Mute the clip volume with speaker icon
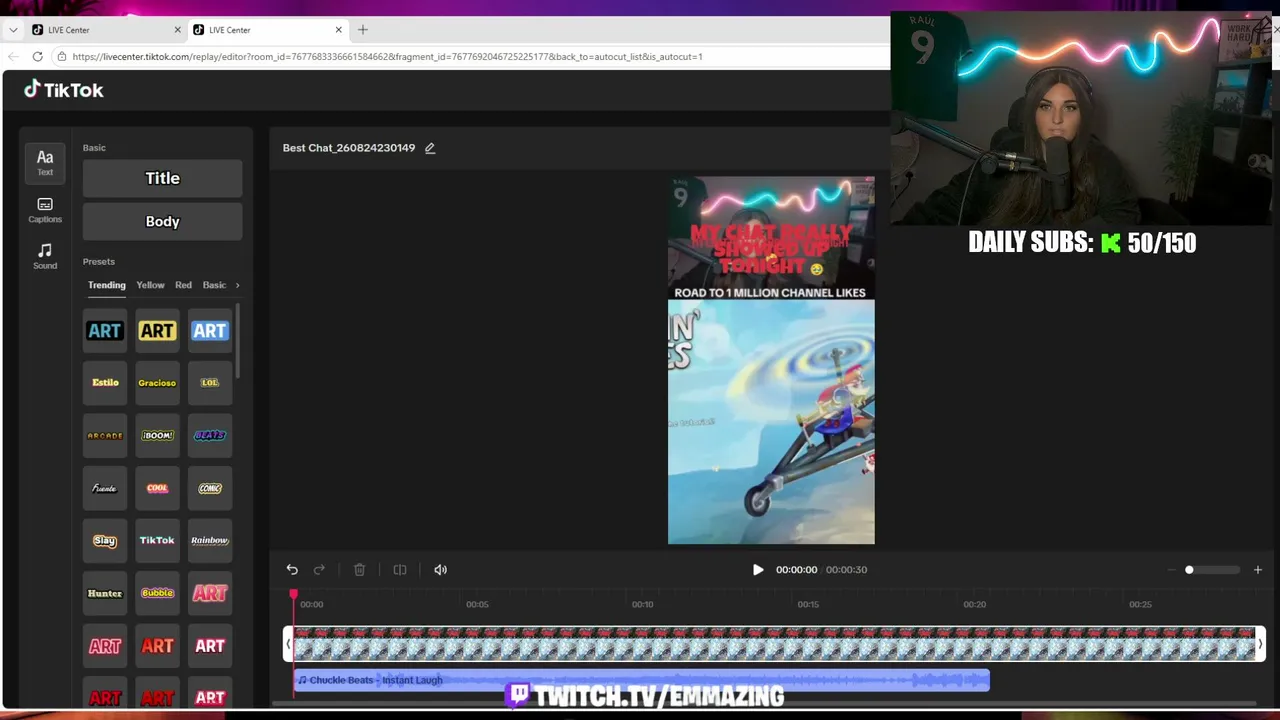The height and width of the screenshot is (720, 1280). (x=440, y=570)
